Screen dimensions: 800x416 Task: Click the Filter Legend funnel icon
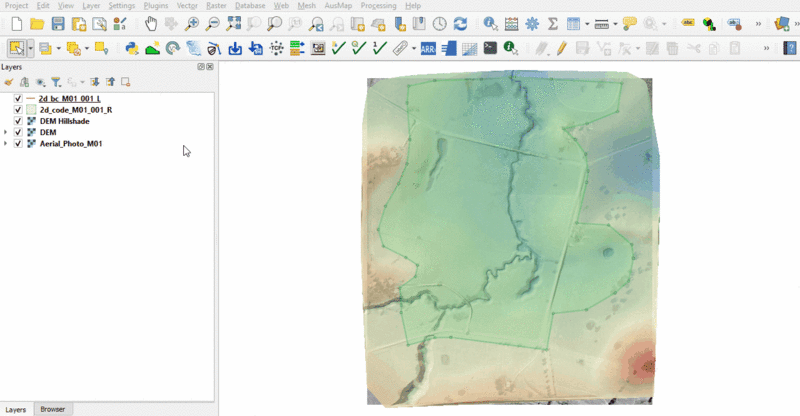click(x=56, y=82)
